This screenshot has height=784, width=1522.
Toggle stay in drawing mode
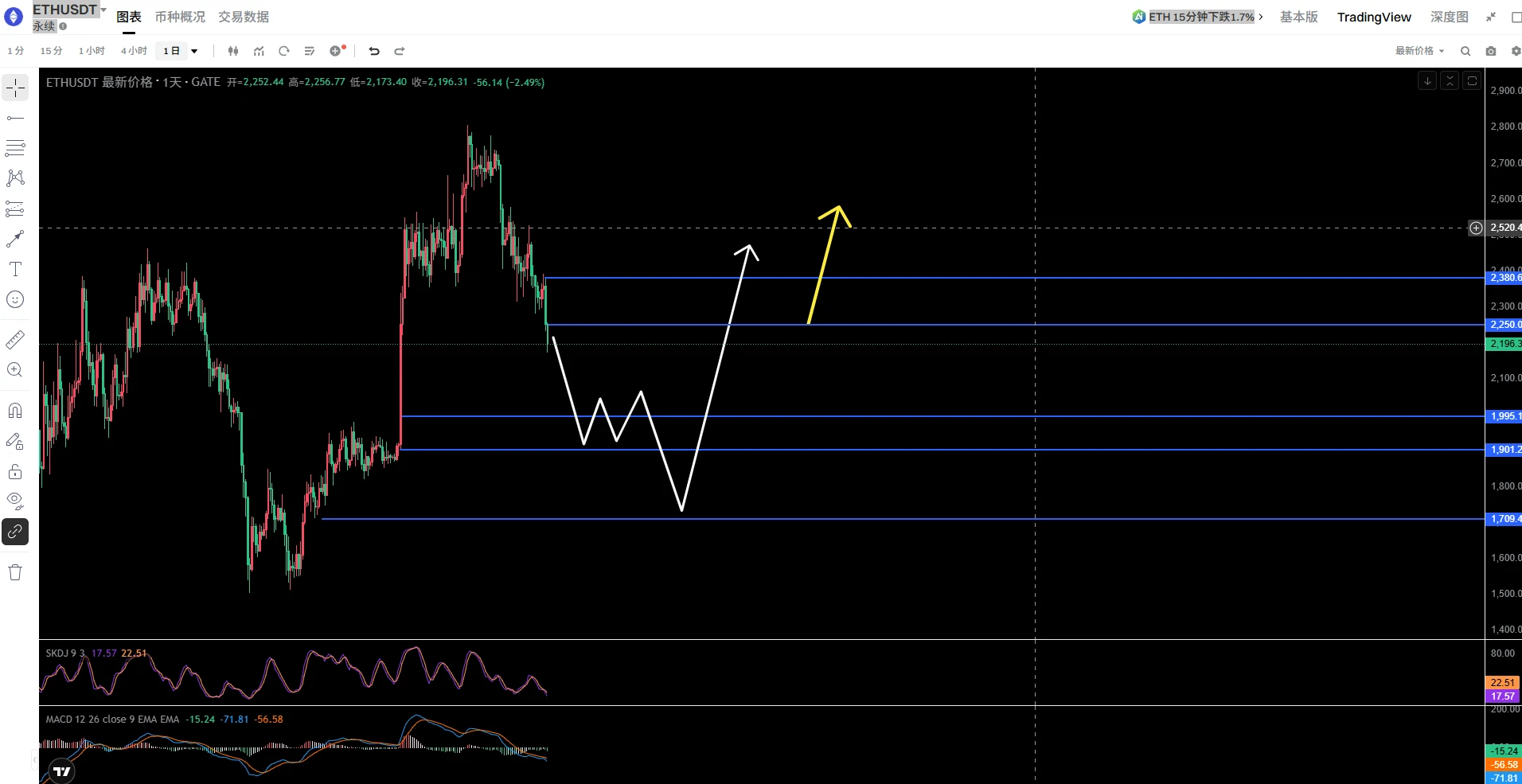(x=15, y=441)
